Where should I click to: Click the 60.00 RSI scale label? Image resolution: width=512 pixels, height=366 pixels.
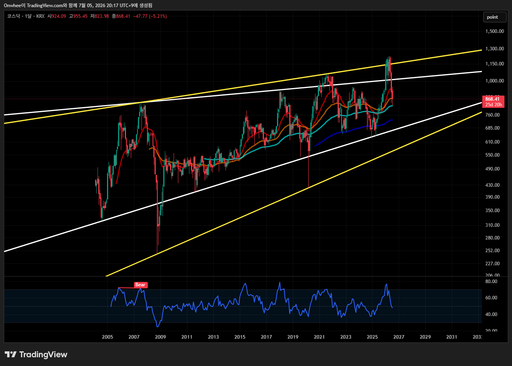[491, 298]
